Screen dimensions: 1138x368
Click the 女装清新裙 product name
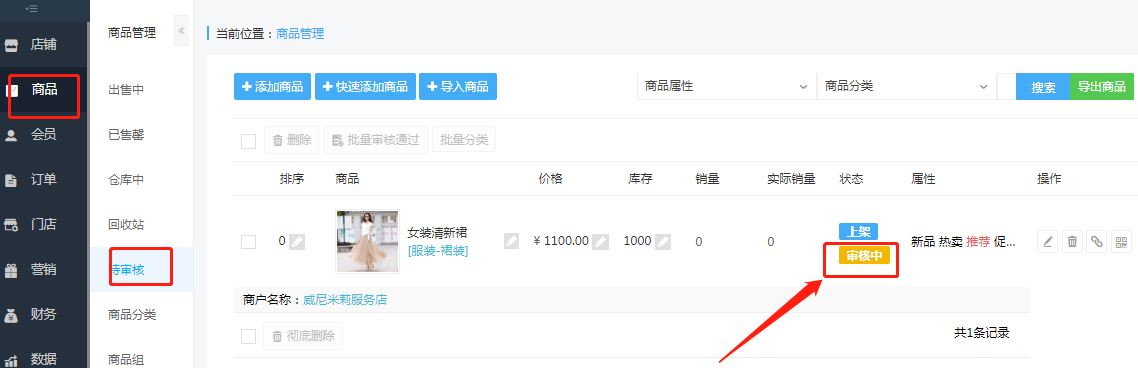437,233
